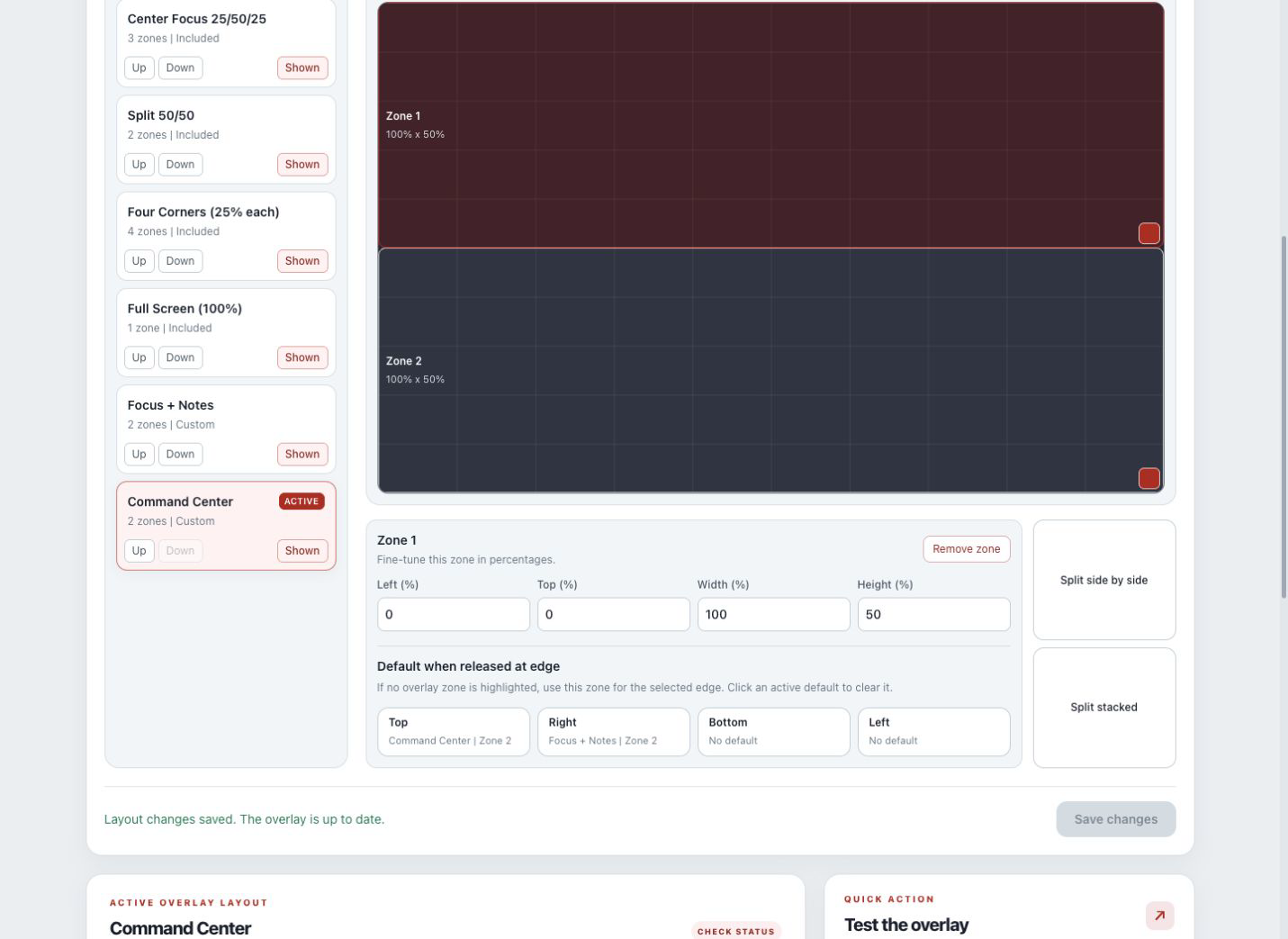The width and height of the screenshot is (1288, 939).
Task: Toggle Shown on Command Center layout
Action: pyautogui.click(x=302, y=551)
